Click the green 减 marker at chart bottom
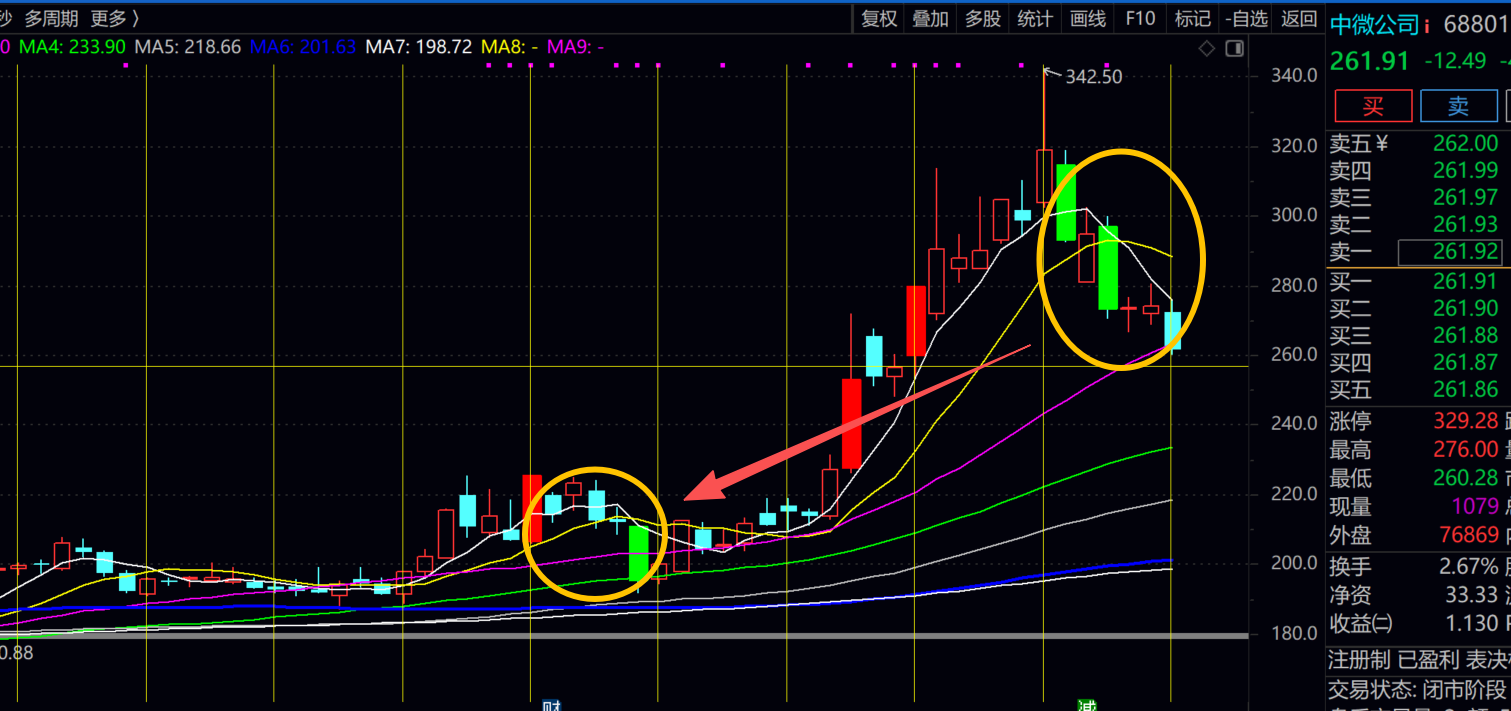 tap(1086, 705)
